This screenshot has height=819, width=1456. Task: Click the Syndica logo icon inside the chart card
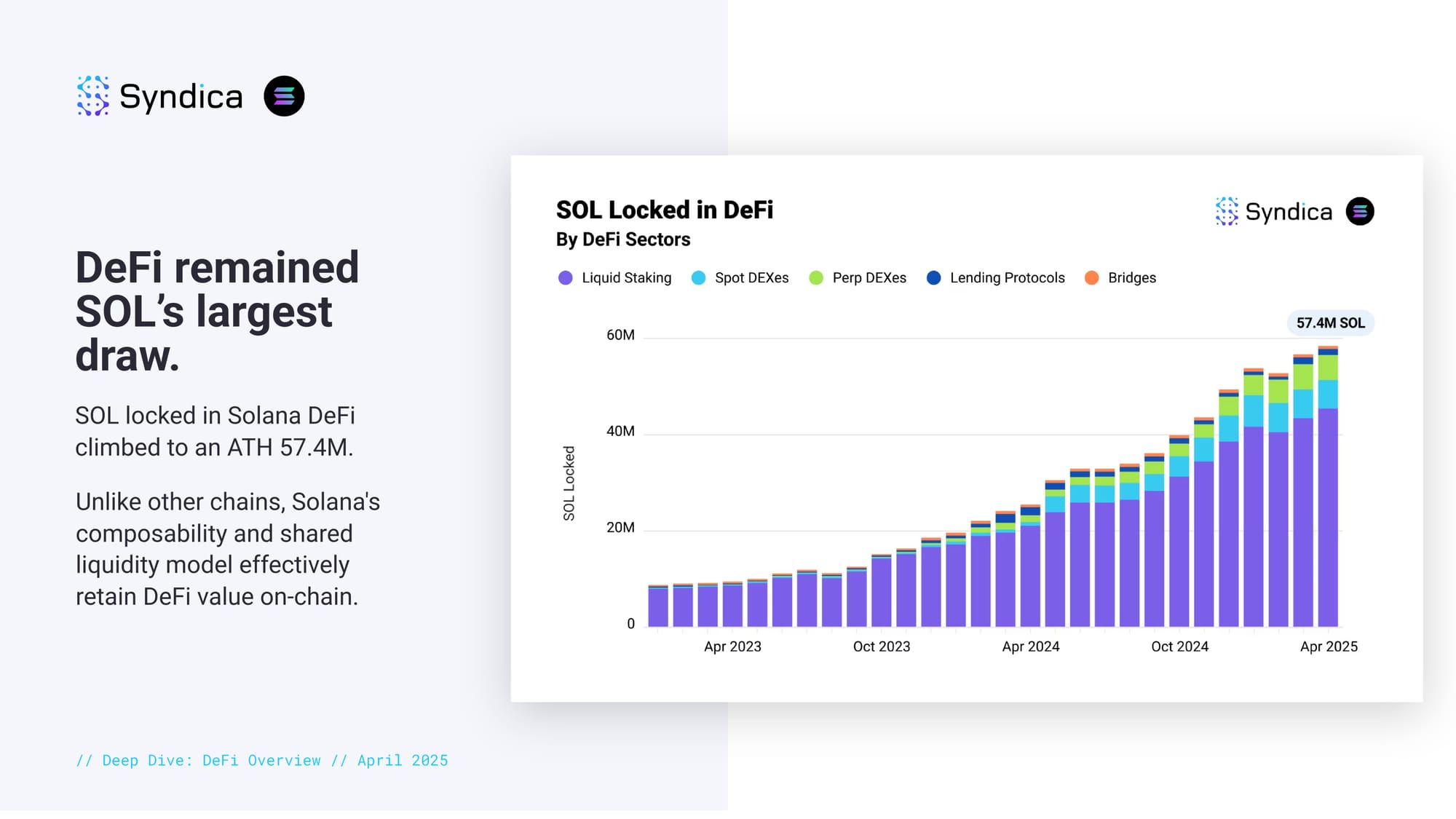coord(1227,211)
